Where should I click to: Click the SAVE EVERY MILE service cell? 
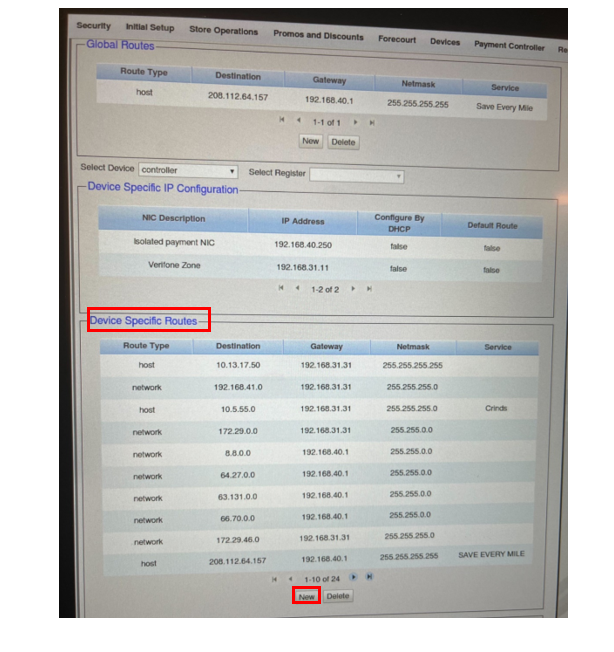(491, 554)
